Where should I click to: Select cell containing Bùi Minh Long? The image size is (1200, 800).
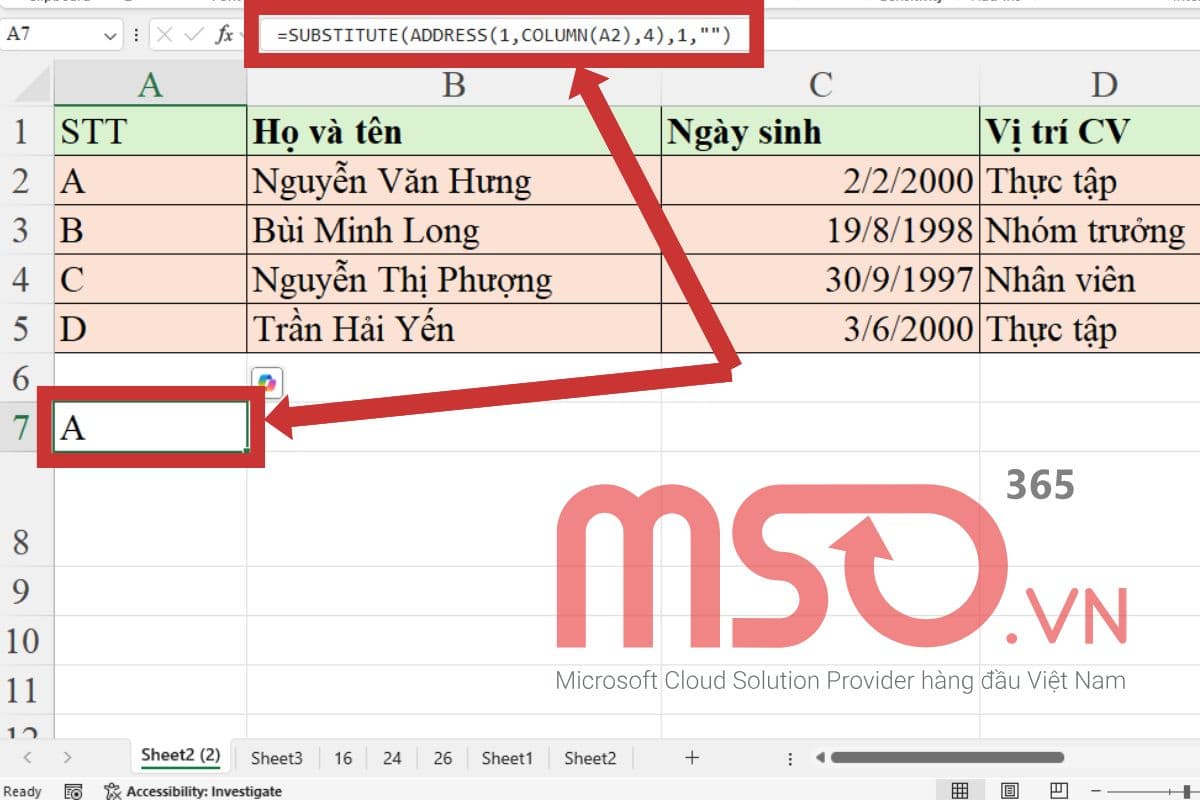454,230
